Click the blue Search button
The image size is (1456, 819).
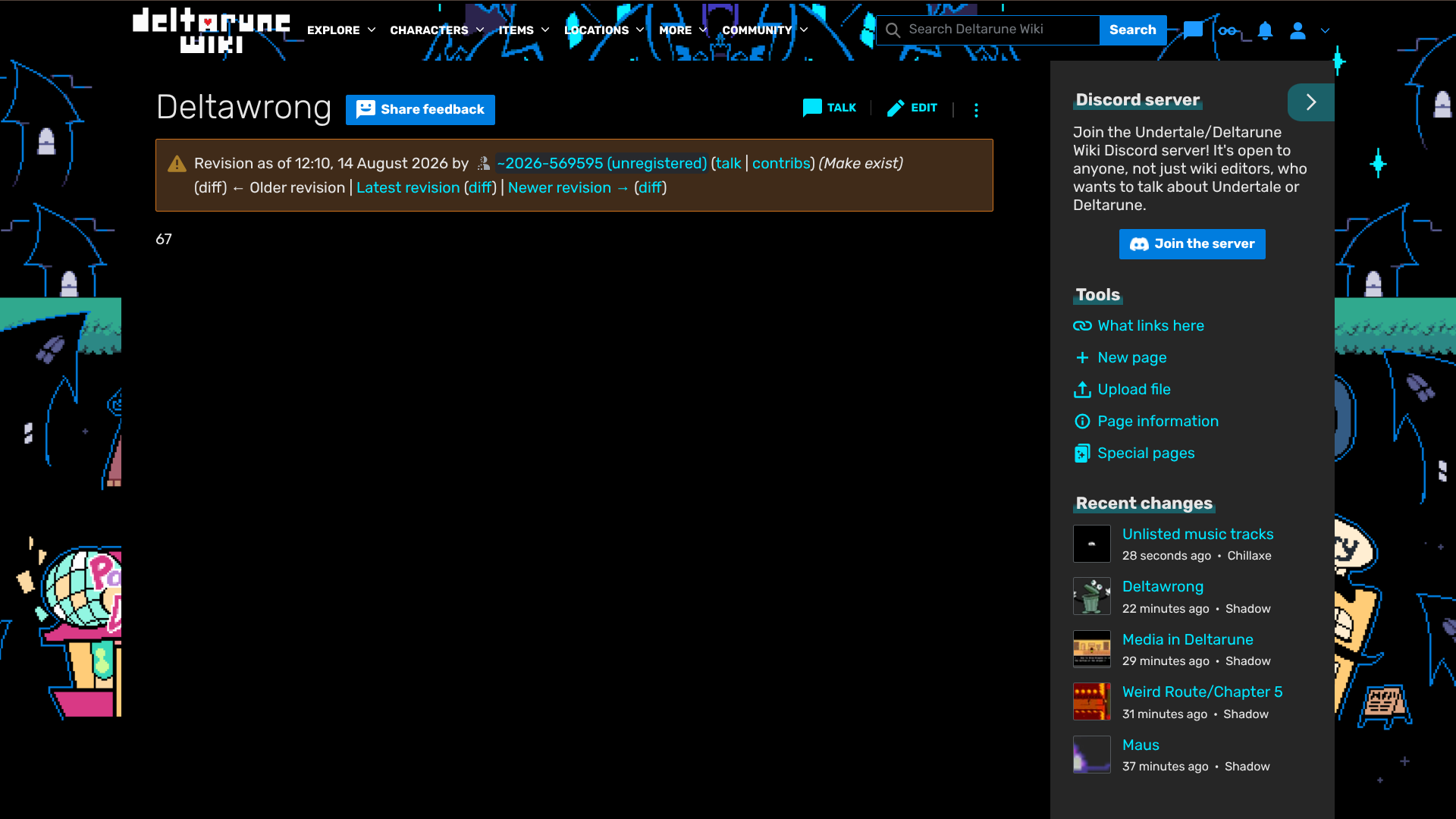tap(1133, 30)
